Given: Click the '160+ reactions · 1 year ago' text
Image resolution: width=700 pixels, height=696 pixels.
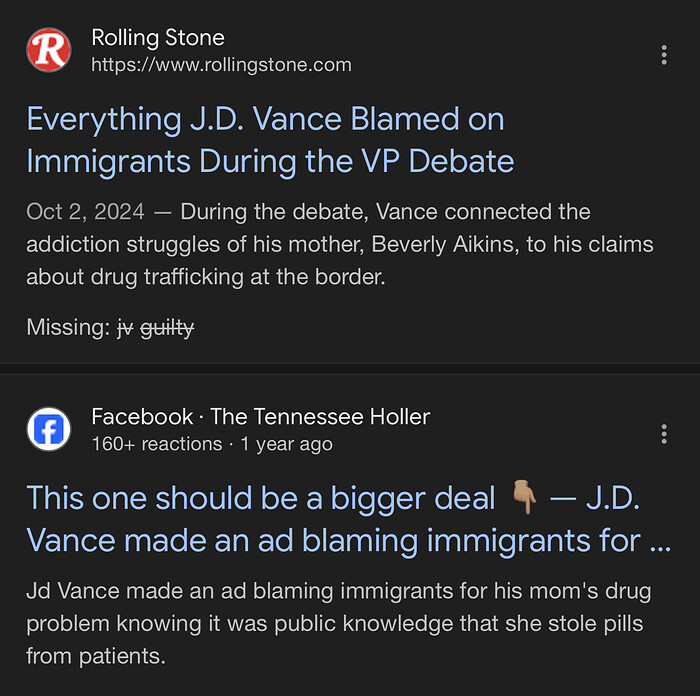Looking at the screenshot, I should (211, 444).
